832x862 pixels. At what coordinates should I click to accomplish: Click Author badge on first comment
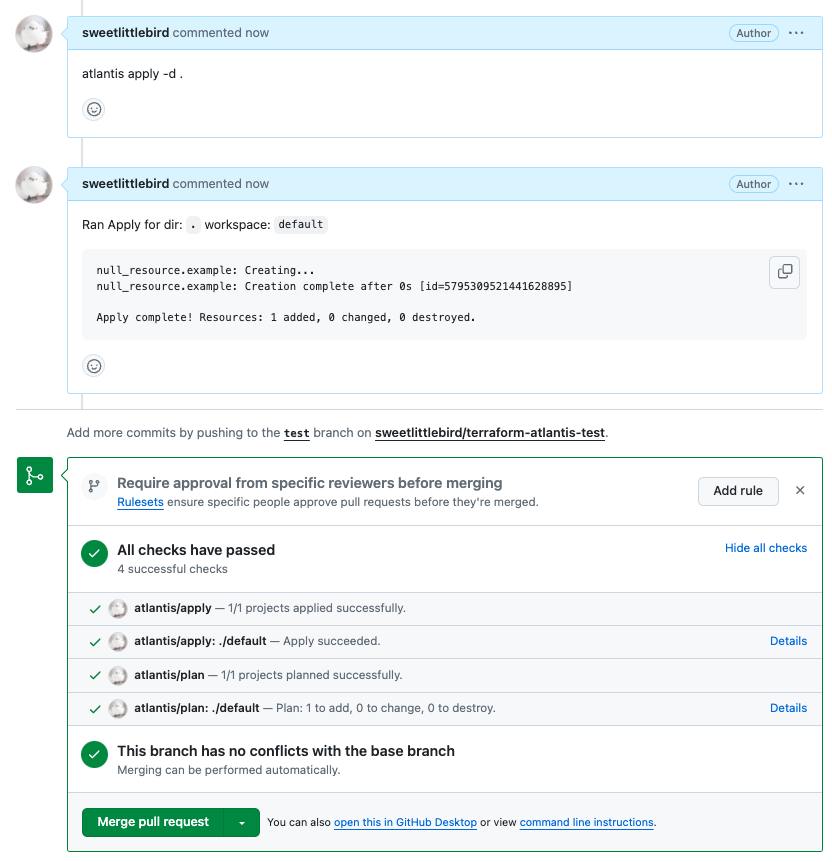(x=753, y=33)
